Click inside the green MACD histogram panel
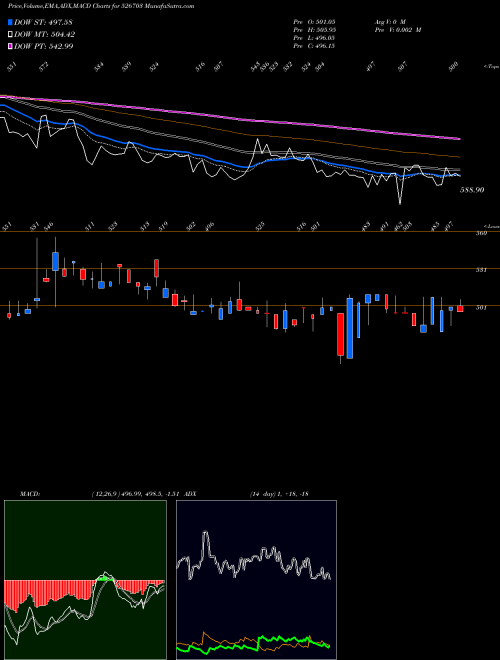 (x=85, y=580)
